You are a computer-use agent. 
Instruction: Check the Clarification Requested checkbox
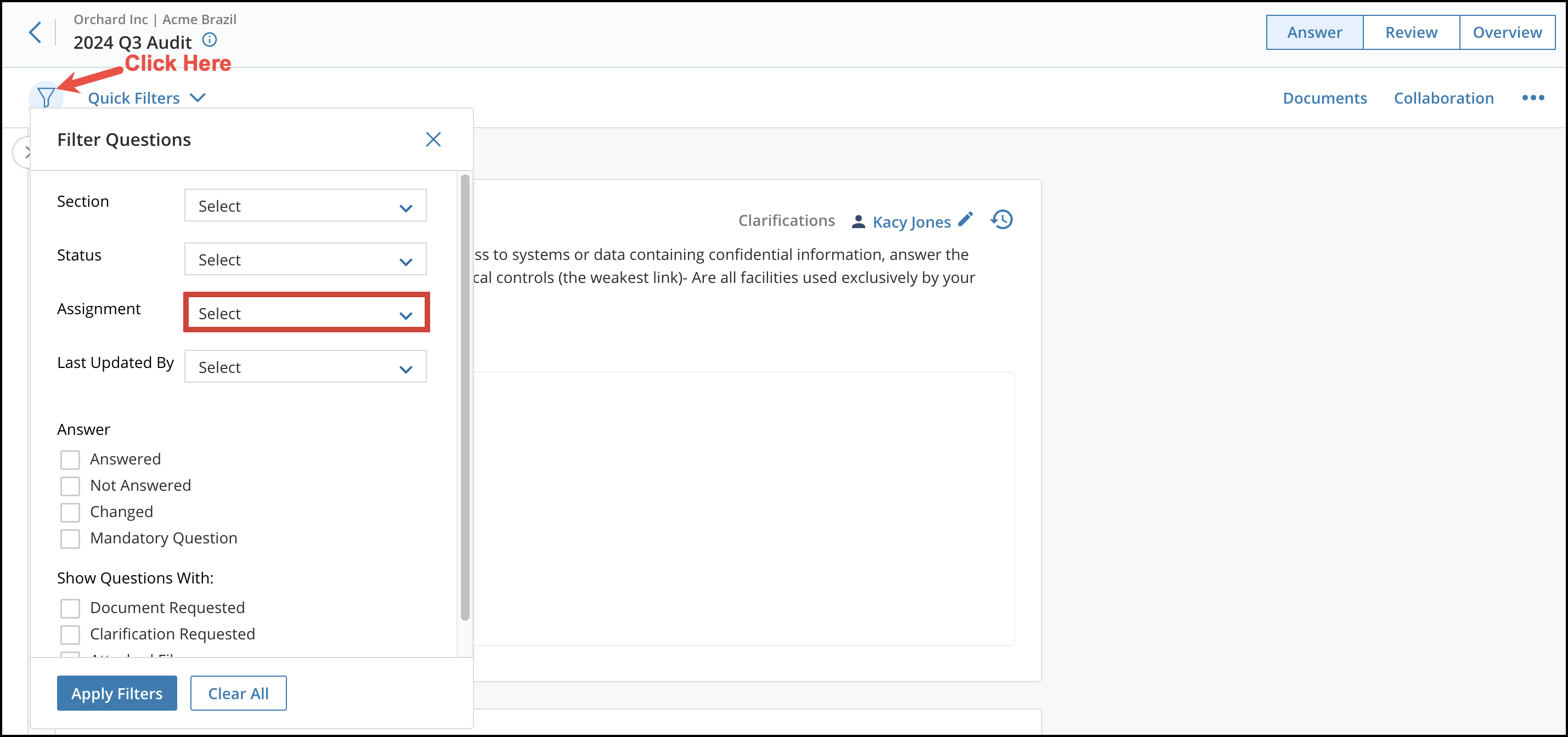(x=70, y=635)
